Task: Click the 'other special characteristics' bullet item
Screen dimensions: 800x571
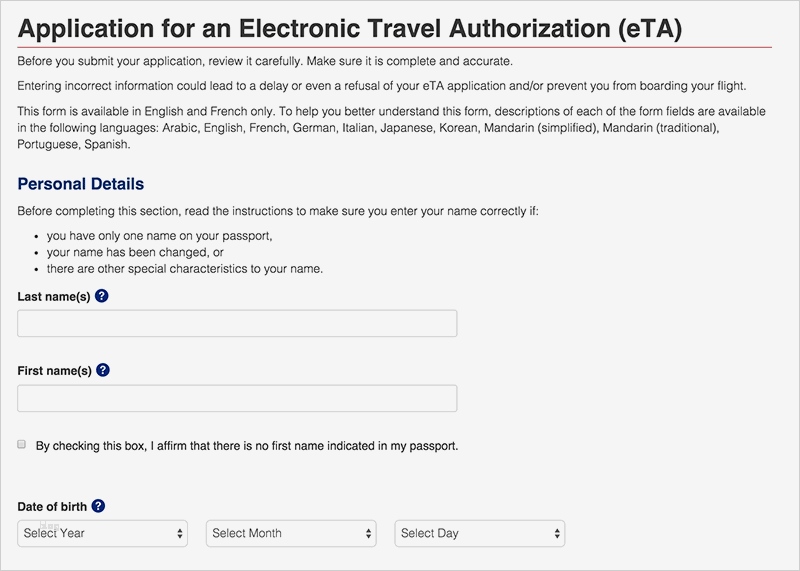Action: pyautogui.click(x=184, y=269)
